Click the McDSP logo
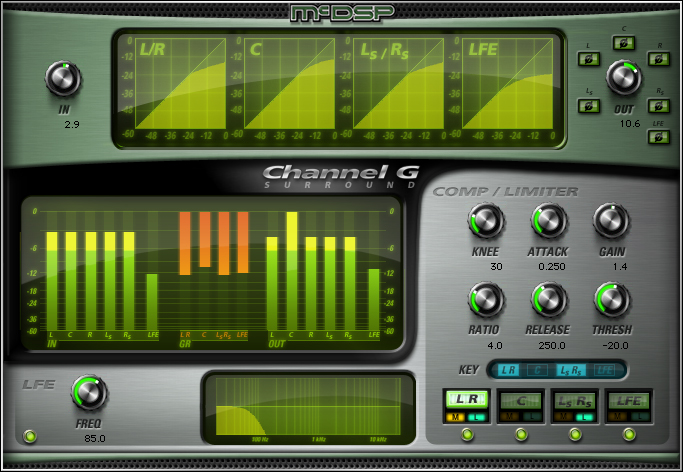Screen dimensions: 683x472 pos(342,13)
